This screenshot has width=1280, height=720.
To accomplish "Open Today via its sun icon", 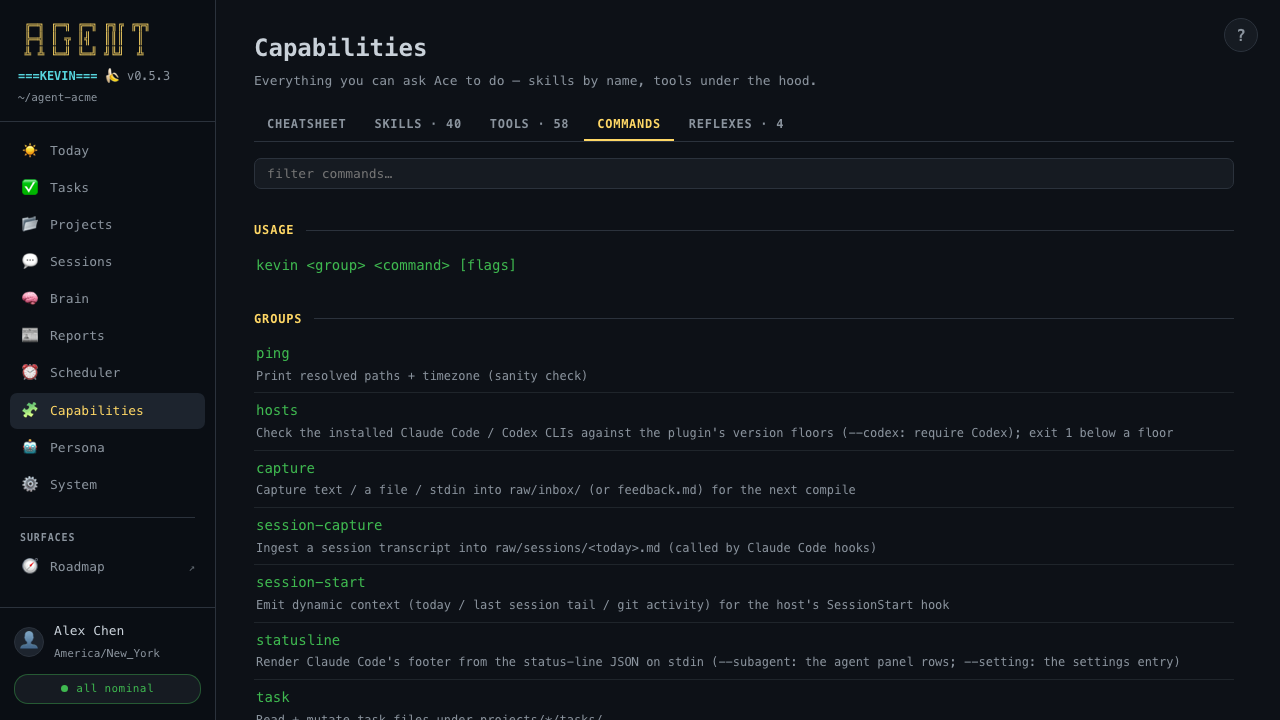I will pos(30,150).
